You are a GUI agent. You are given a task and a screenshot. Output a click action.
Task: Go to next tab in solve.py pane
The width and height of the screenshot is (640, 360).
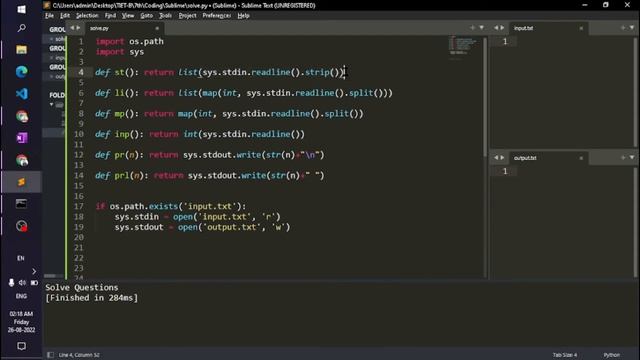[x=78, y=28]
